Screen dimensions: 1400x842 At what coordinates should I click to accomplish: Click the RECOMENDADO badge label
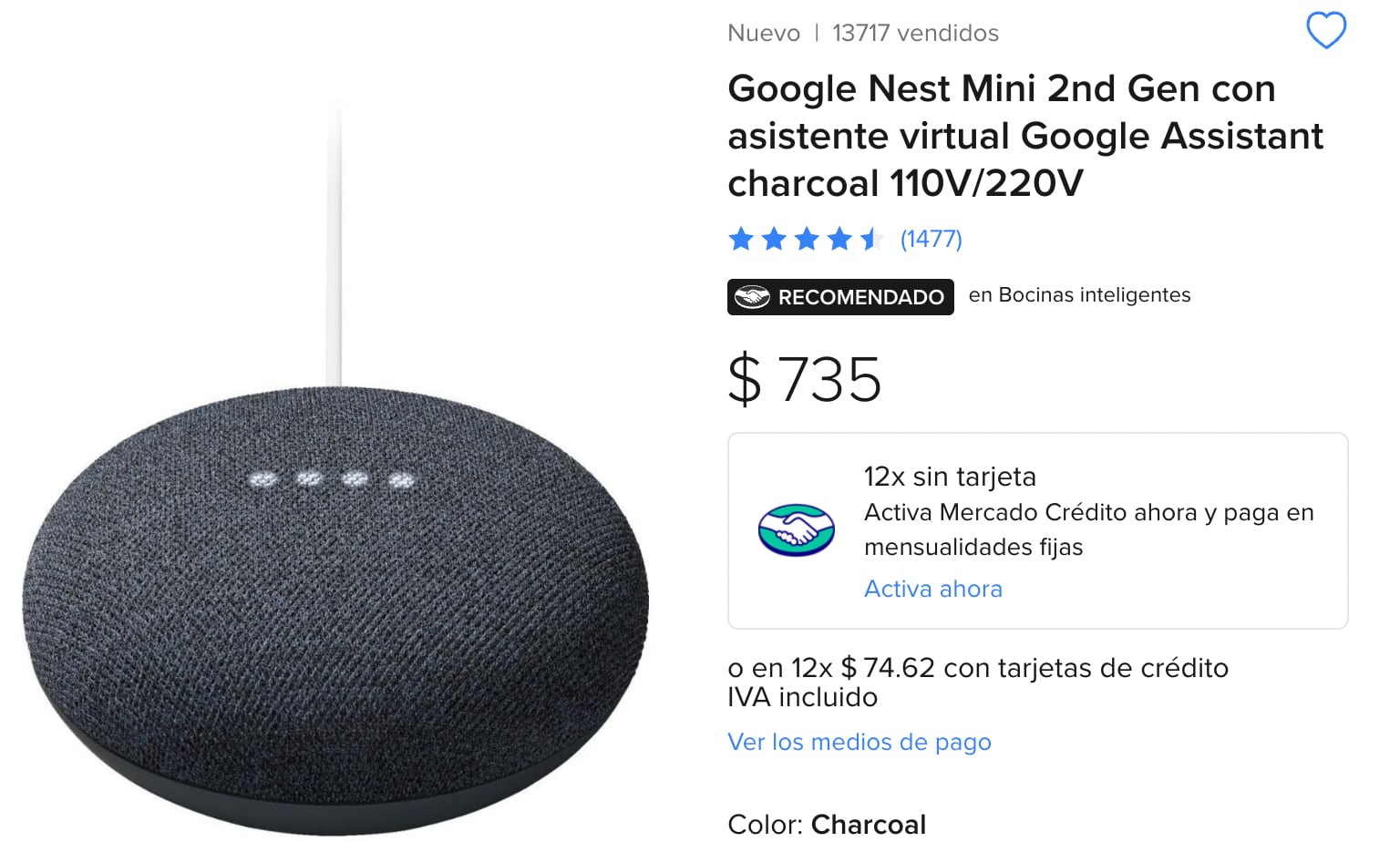[x=860, y=298]
